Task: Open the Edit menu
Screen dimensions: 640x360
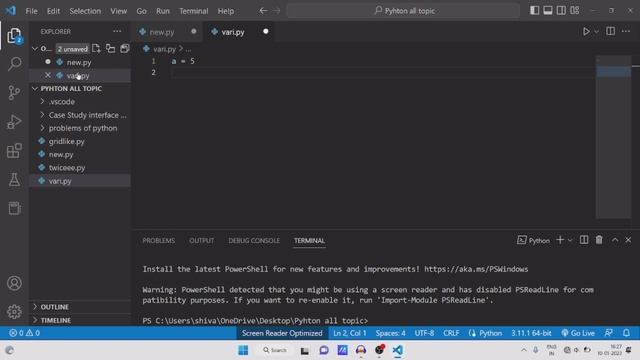Action: pos(53,11)
